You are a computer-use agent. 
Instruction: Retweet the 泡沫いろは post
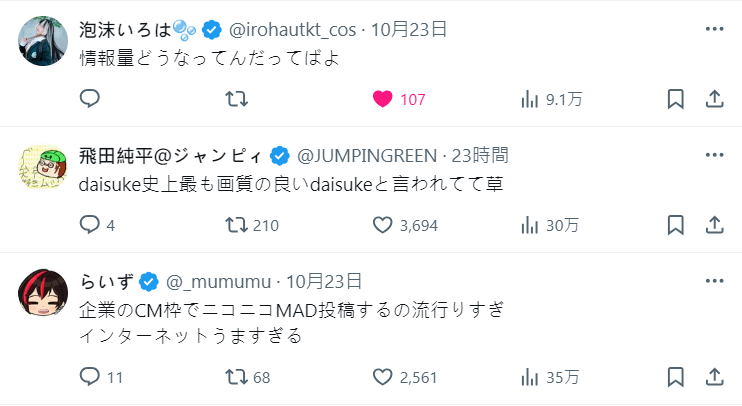pos(237,99)
